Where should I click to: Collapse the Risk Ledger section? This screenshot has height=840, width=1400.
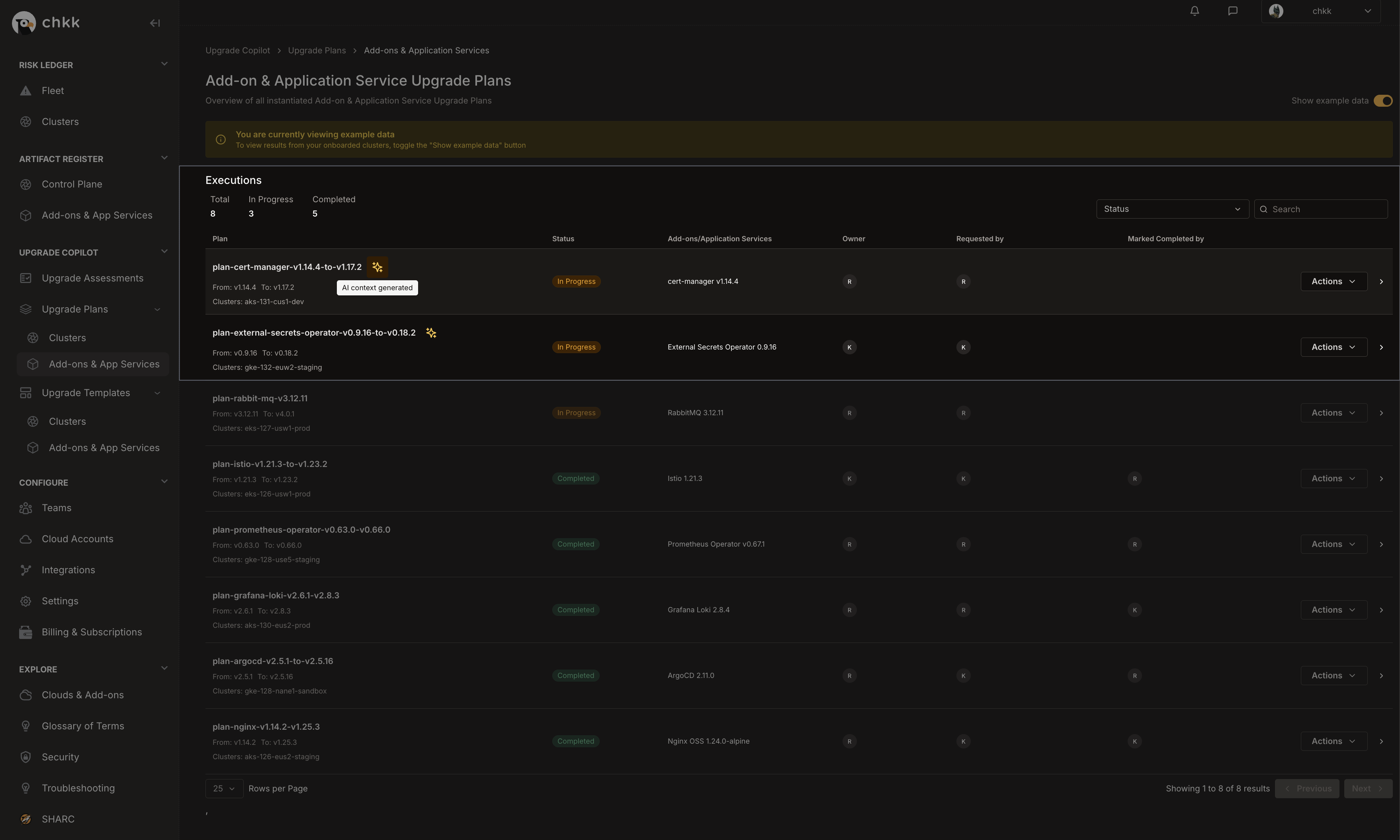[164, 64]
